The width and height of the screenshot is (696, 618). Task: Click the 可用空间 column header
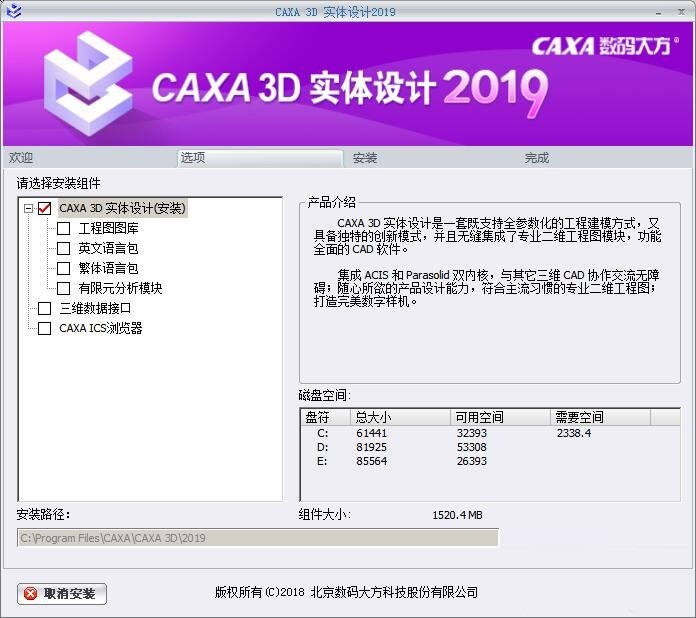[500, 417]
